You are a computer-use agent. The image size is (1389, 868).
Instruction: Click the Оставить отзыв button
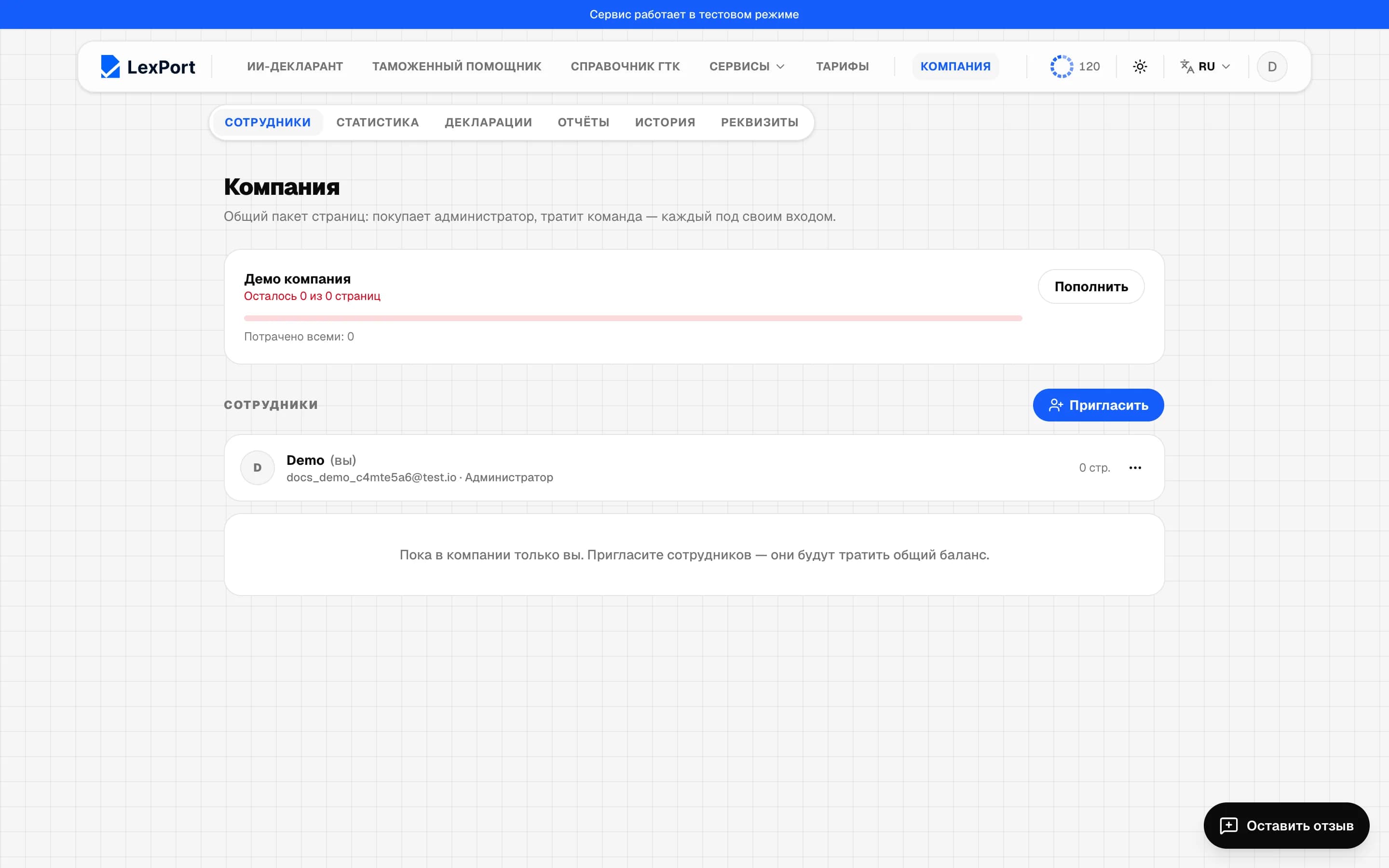pos(1286,826)
